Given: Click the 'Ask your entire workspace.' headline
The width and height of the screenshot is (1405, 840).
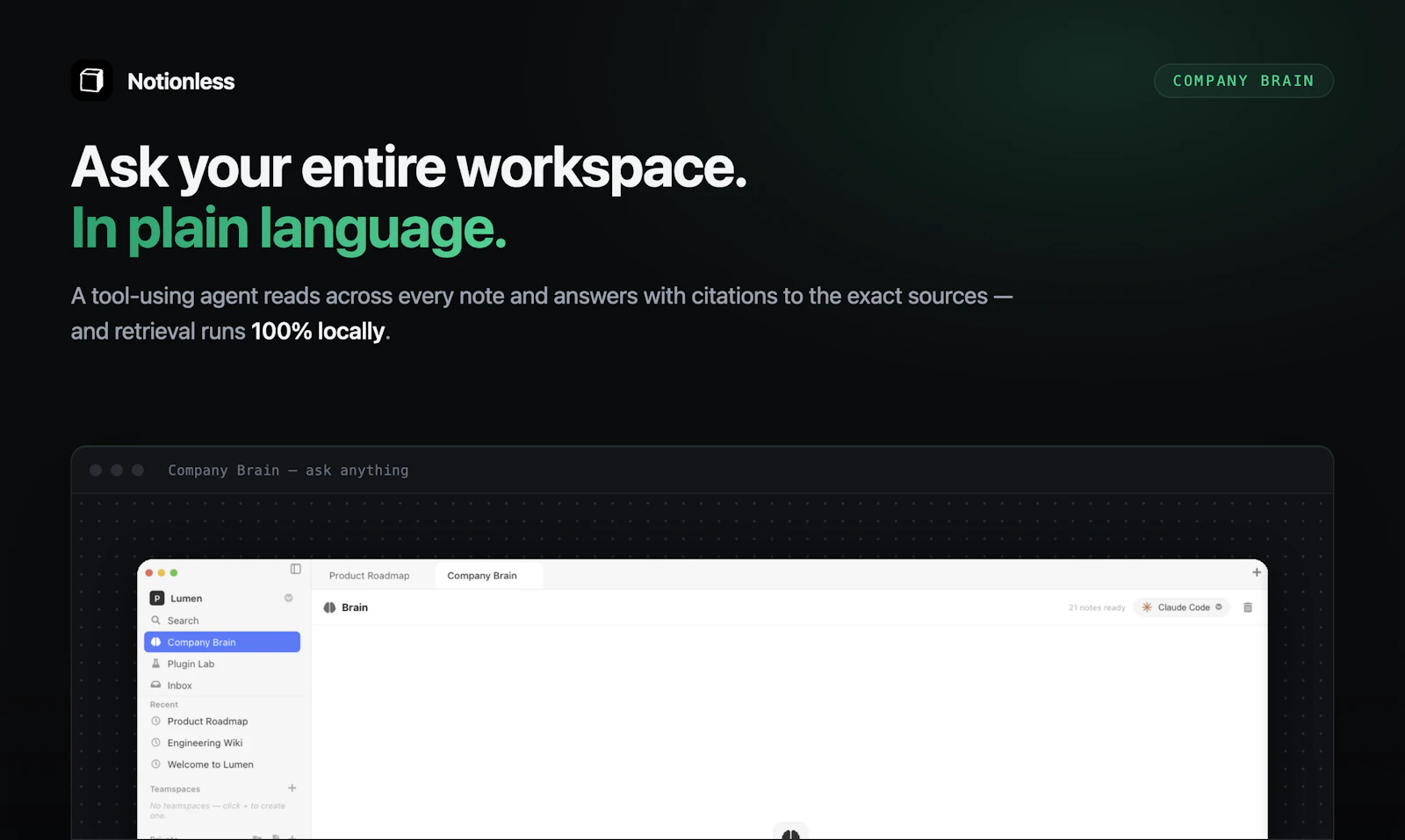Looking at the screenshot, I should [409, 168].
